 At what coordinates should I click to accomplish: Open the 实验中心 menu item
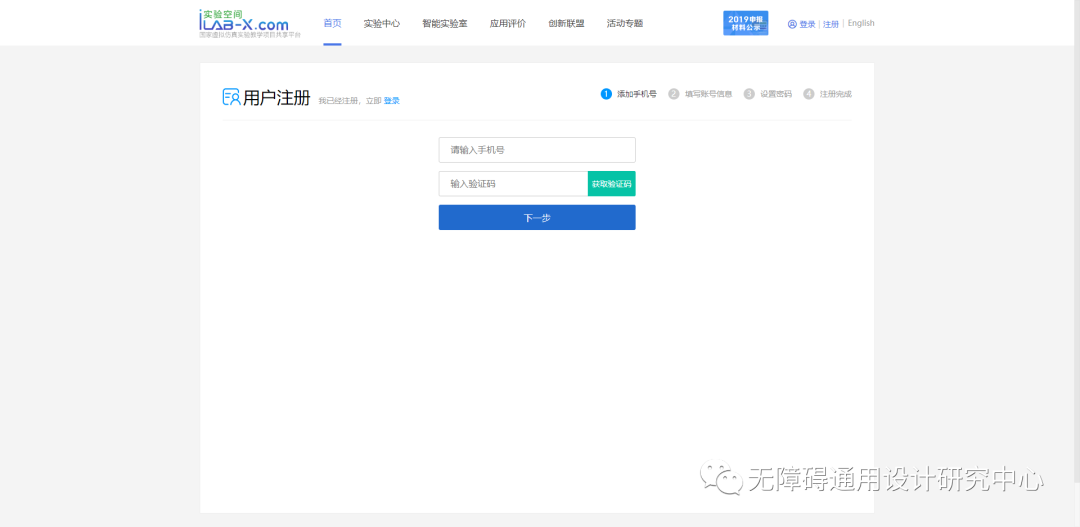click(x=381, y=23)
